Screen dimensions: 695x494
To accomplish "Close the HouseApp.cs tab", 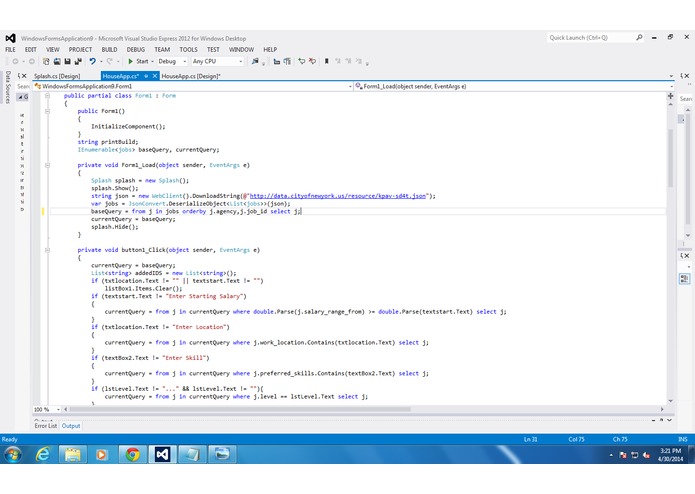I will pos(155,76).
